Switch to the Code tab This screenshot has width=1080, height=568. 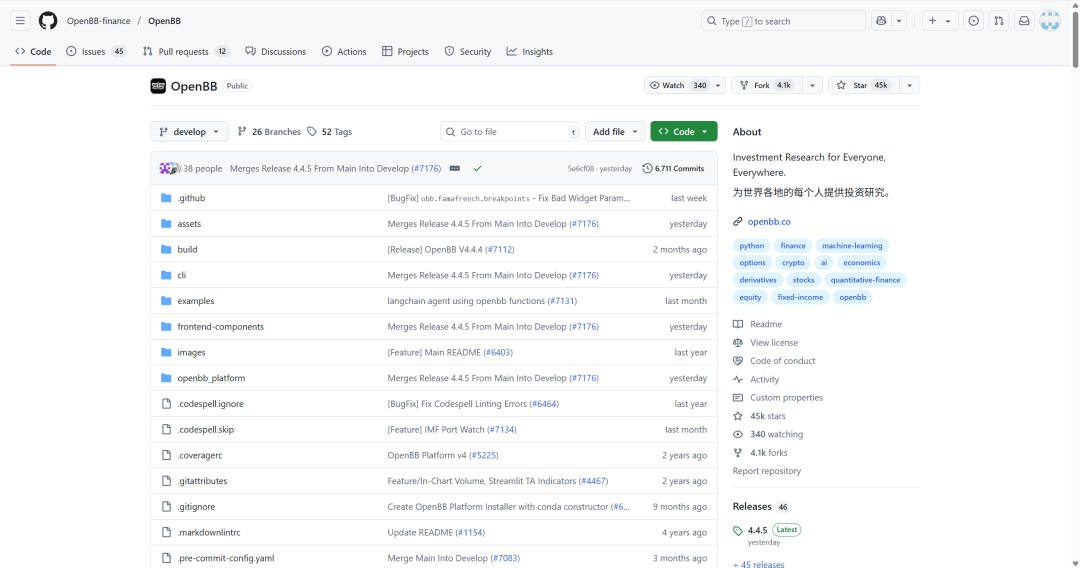[x=33, y=52]
